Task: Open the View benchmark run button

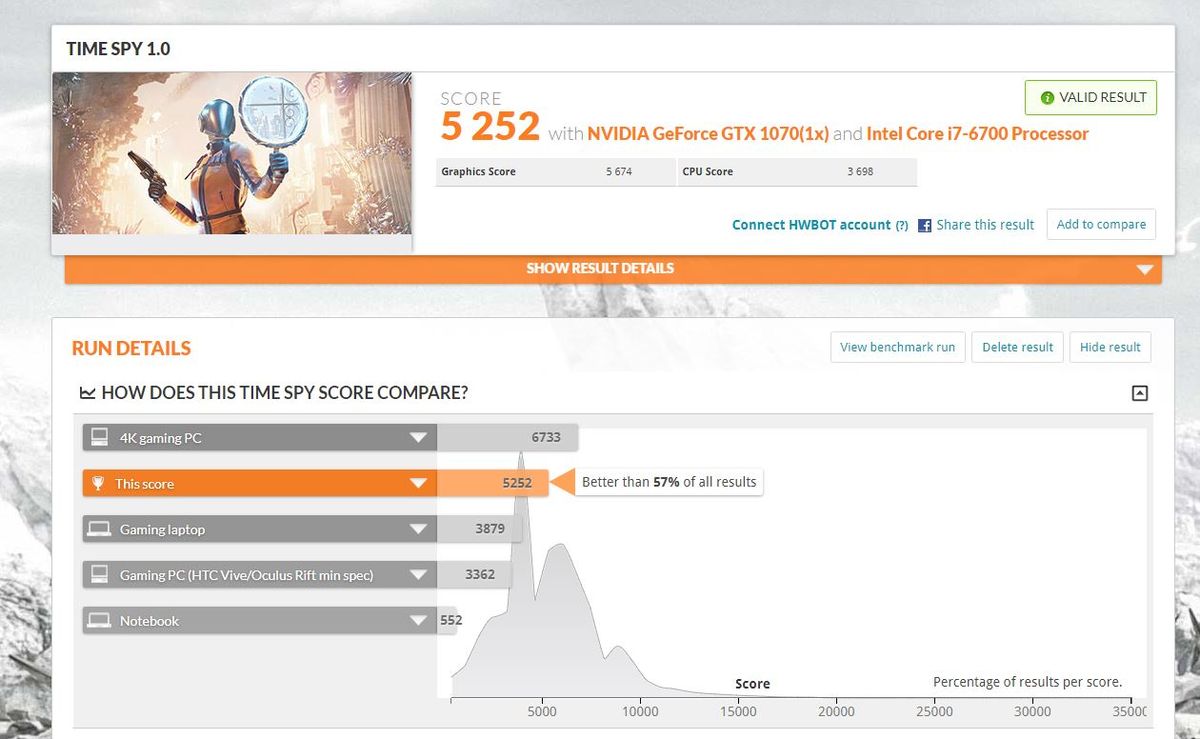Action: pyautogui.click(x=898, y=347)
